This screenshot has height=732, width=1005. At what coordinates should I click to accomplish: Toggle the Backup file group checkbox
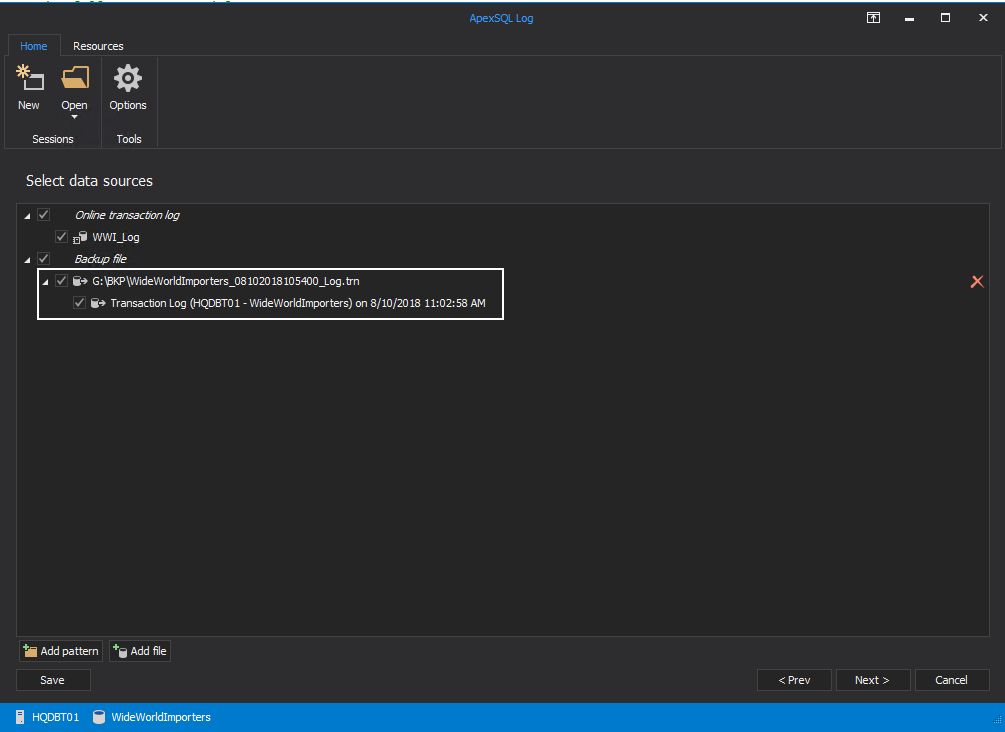pos(43,259)
